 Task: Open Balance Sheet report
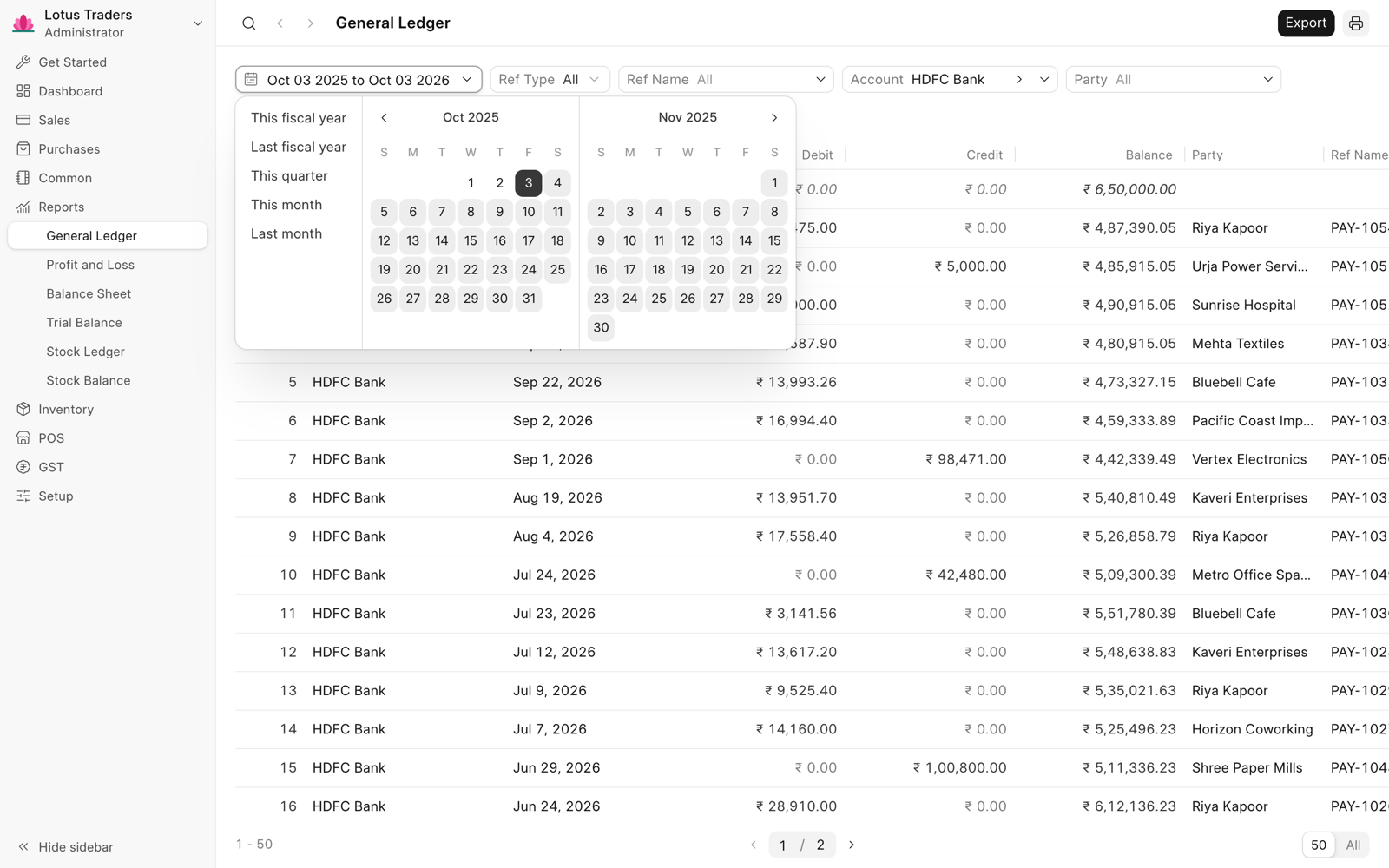(x=89, y=293)
